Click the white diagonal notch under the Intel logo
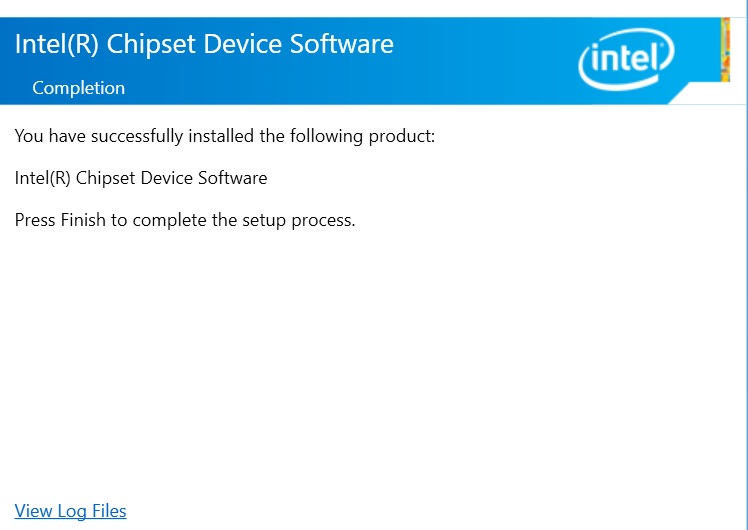The width and height of the screenshot is (748, 530). pos(700,94)
